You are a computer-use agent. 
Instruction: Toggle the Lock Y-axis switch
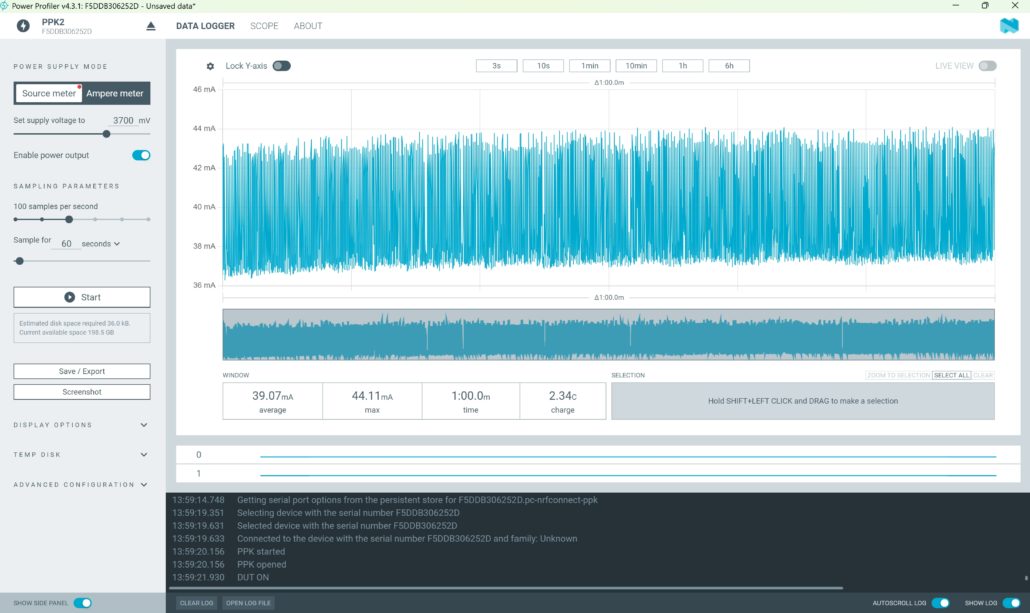click(x=281, y=66)
